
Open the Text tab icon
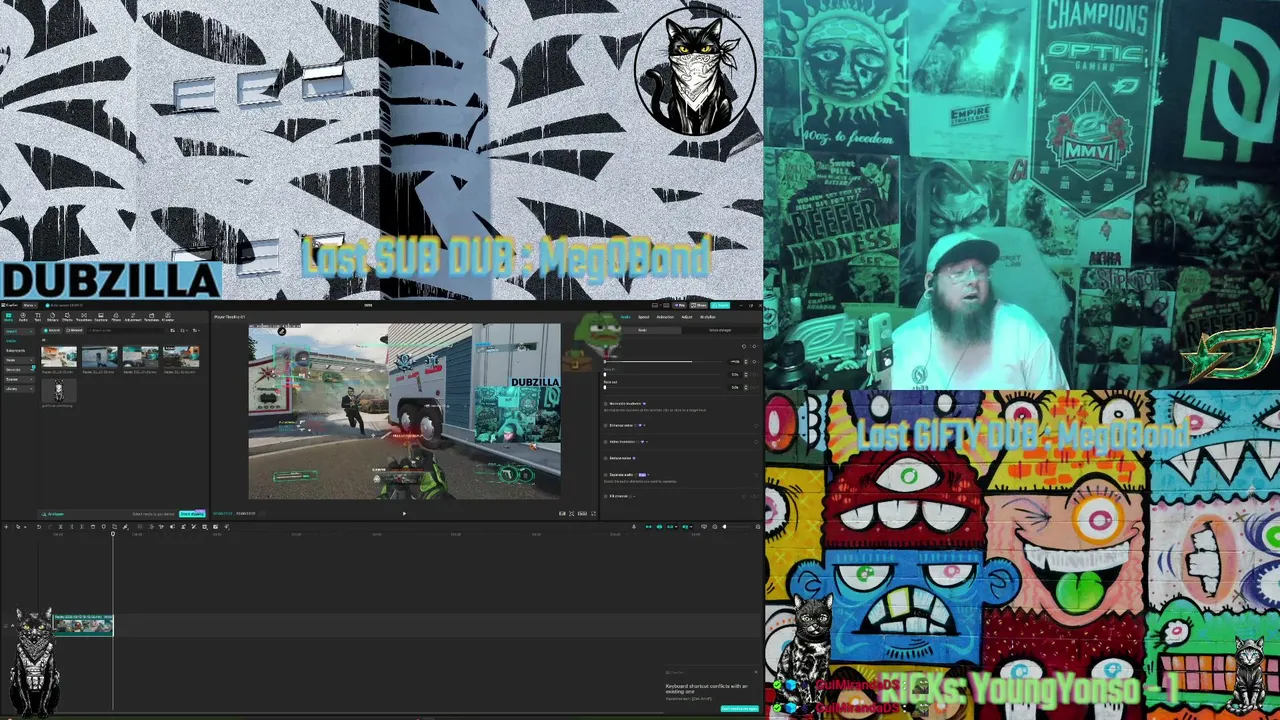38,317
